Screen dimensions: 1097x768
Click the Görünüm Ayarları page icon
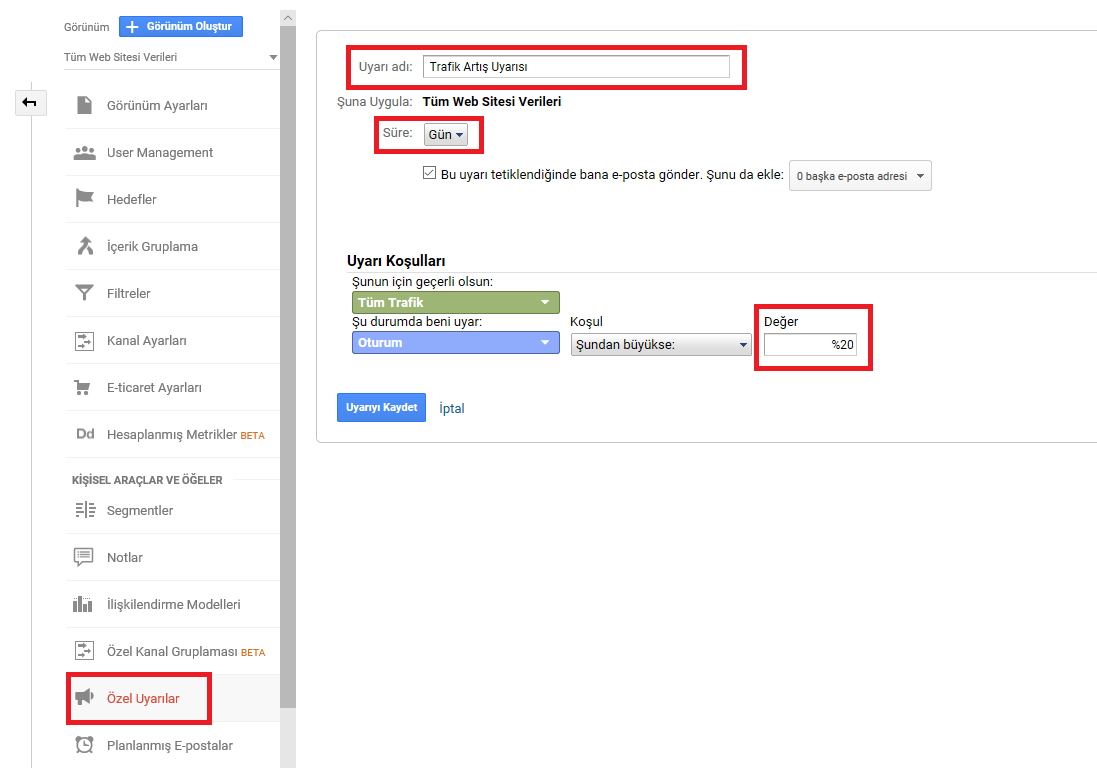(x=85, y=105)
